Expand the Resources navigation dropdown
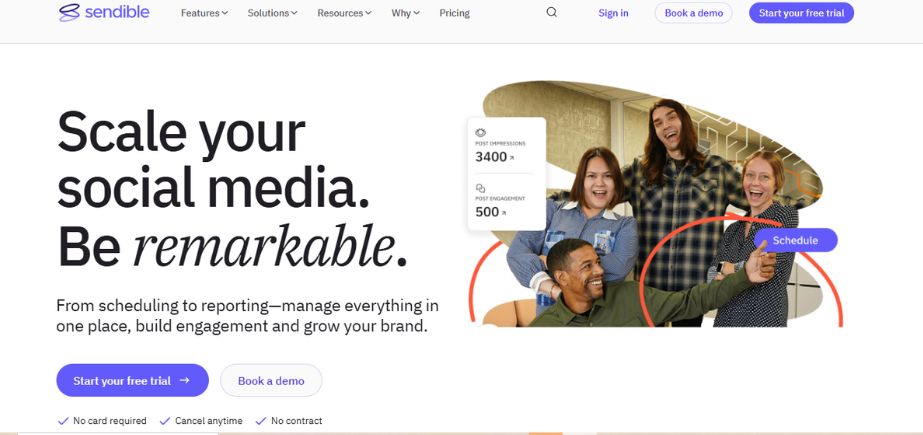 pyautogui.click(x=344, y=13)
